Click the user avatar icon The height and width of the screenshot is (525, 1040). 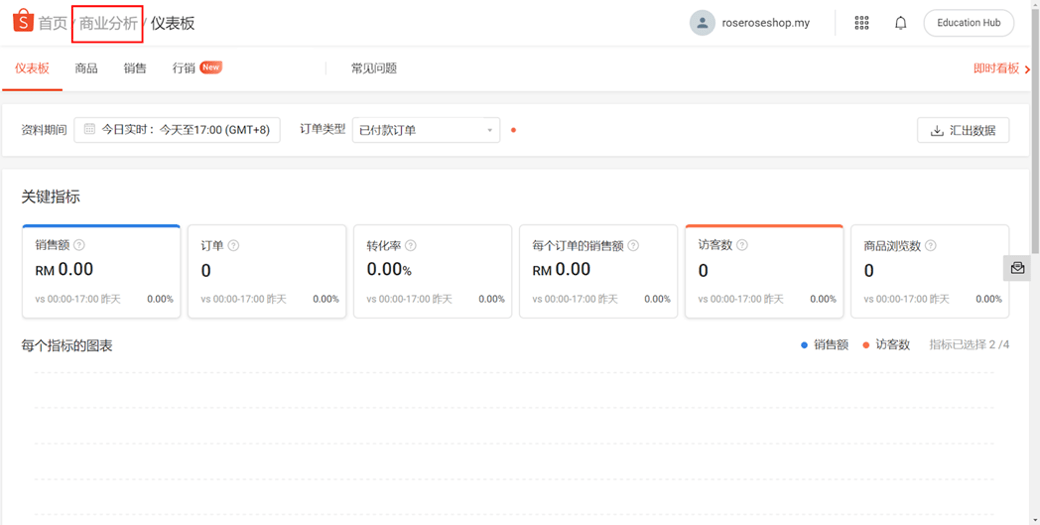pyautogui.click(x=702, y=23)
